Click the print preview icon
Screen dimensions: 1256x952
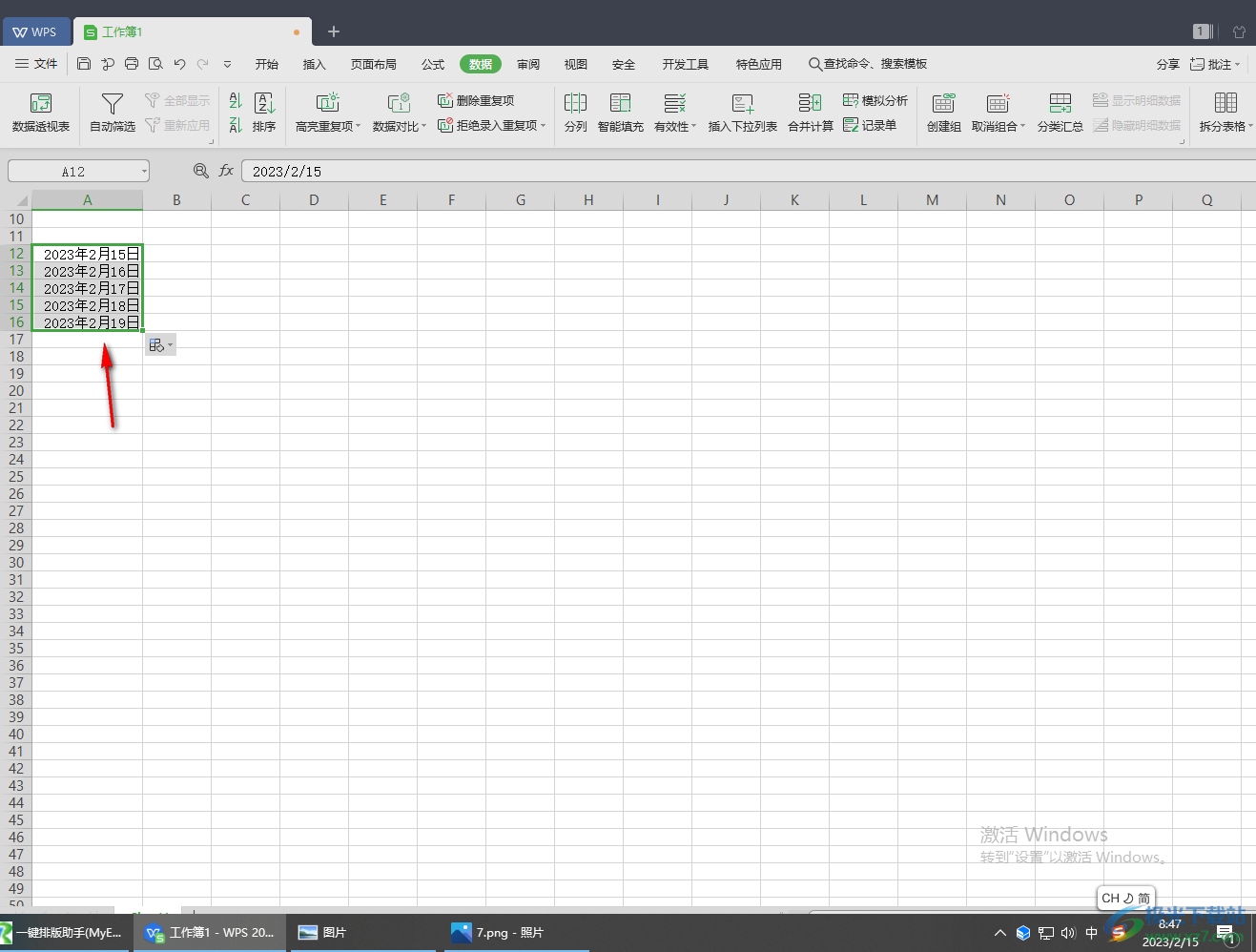[155, 64]
